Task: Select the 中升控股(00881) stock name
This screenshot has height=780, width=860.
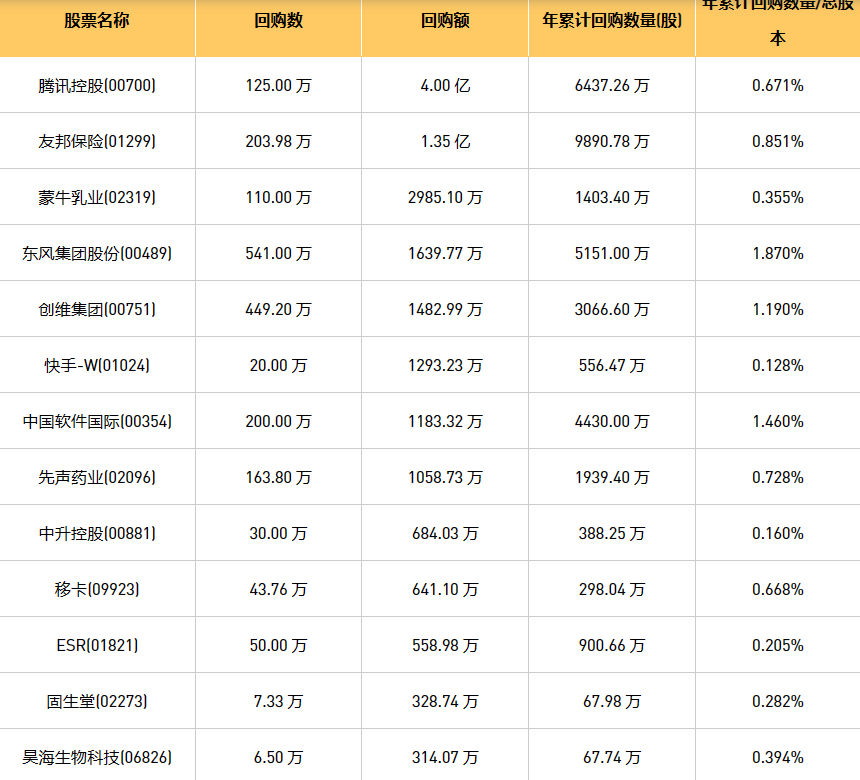Action: pyautogui.click(x=97, y=534)
